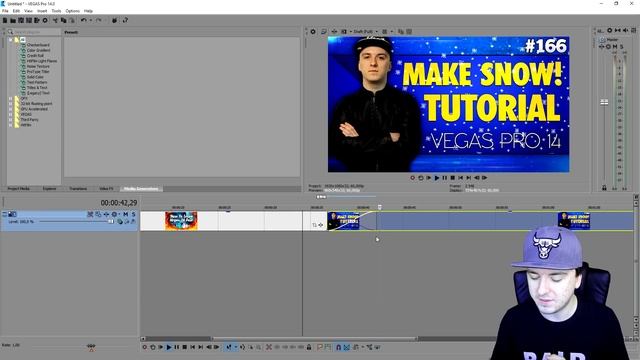
Task: Open the Edit menu
Action: 16,11
